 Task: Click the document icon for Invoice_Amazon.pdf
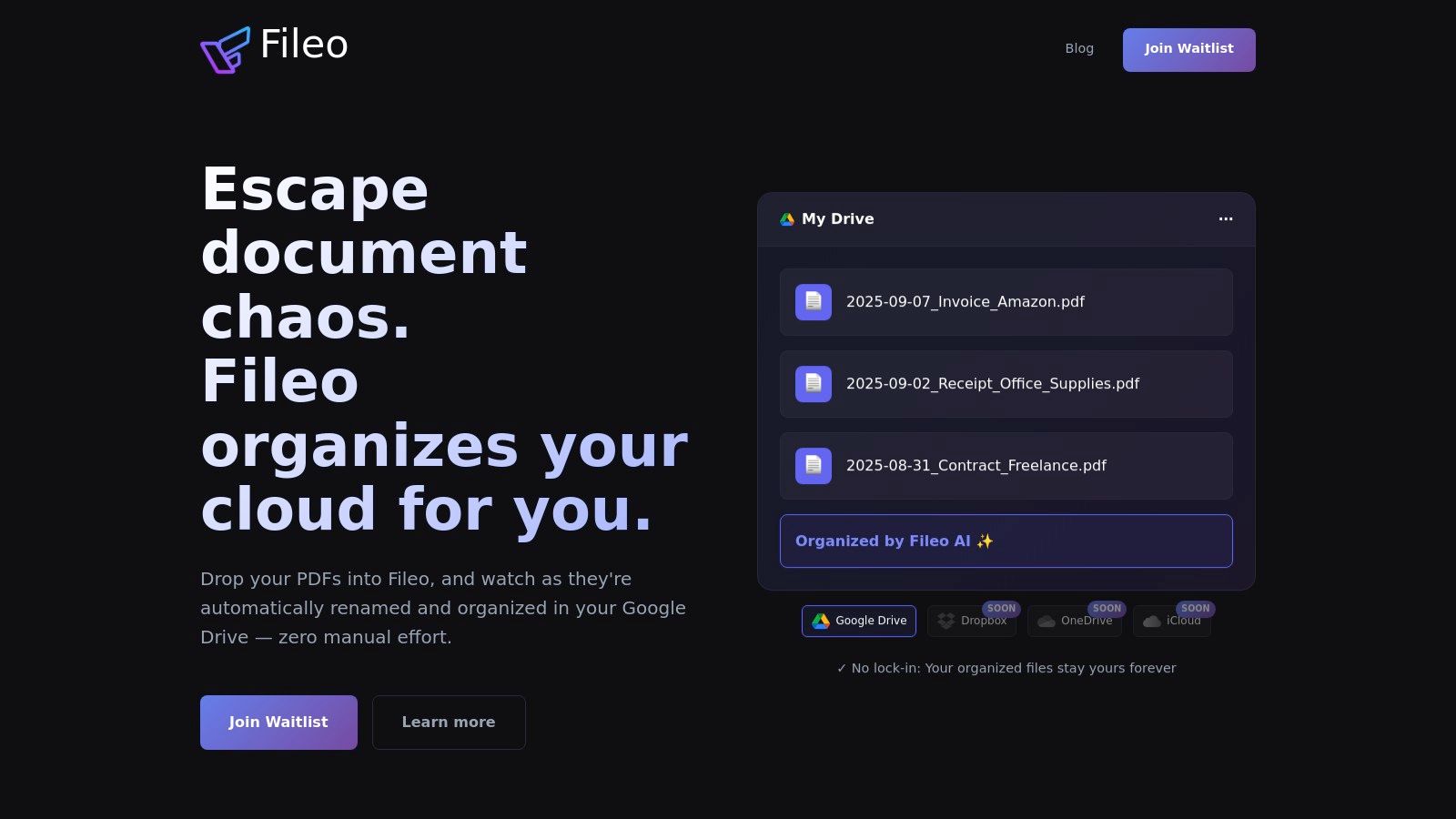pyautogui.click(x=814, y=302)
